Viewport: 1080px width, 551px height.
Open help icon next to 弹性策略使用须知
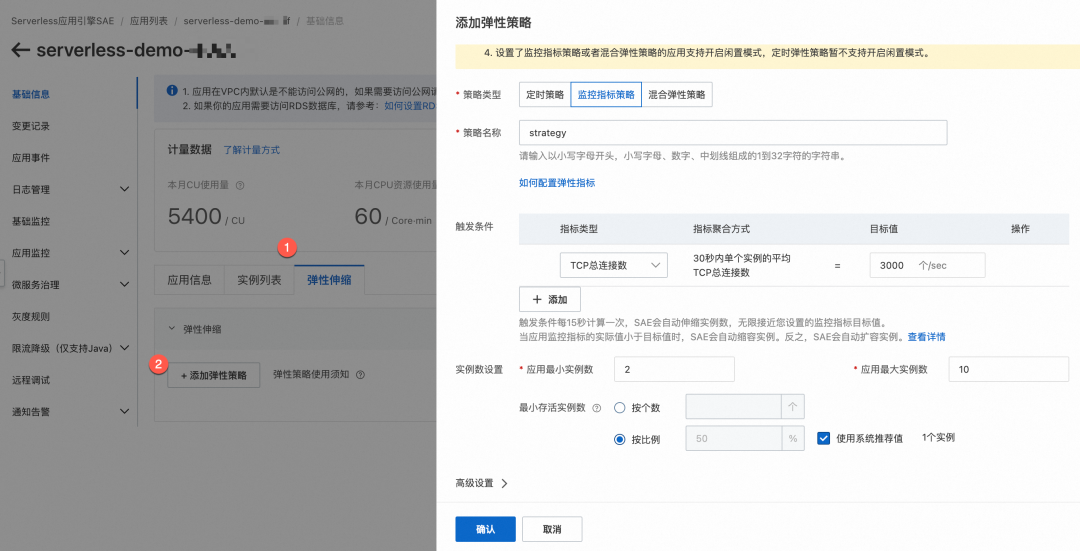[x=360, y=375]
